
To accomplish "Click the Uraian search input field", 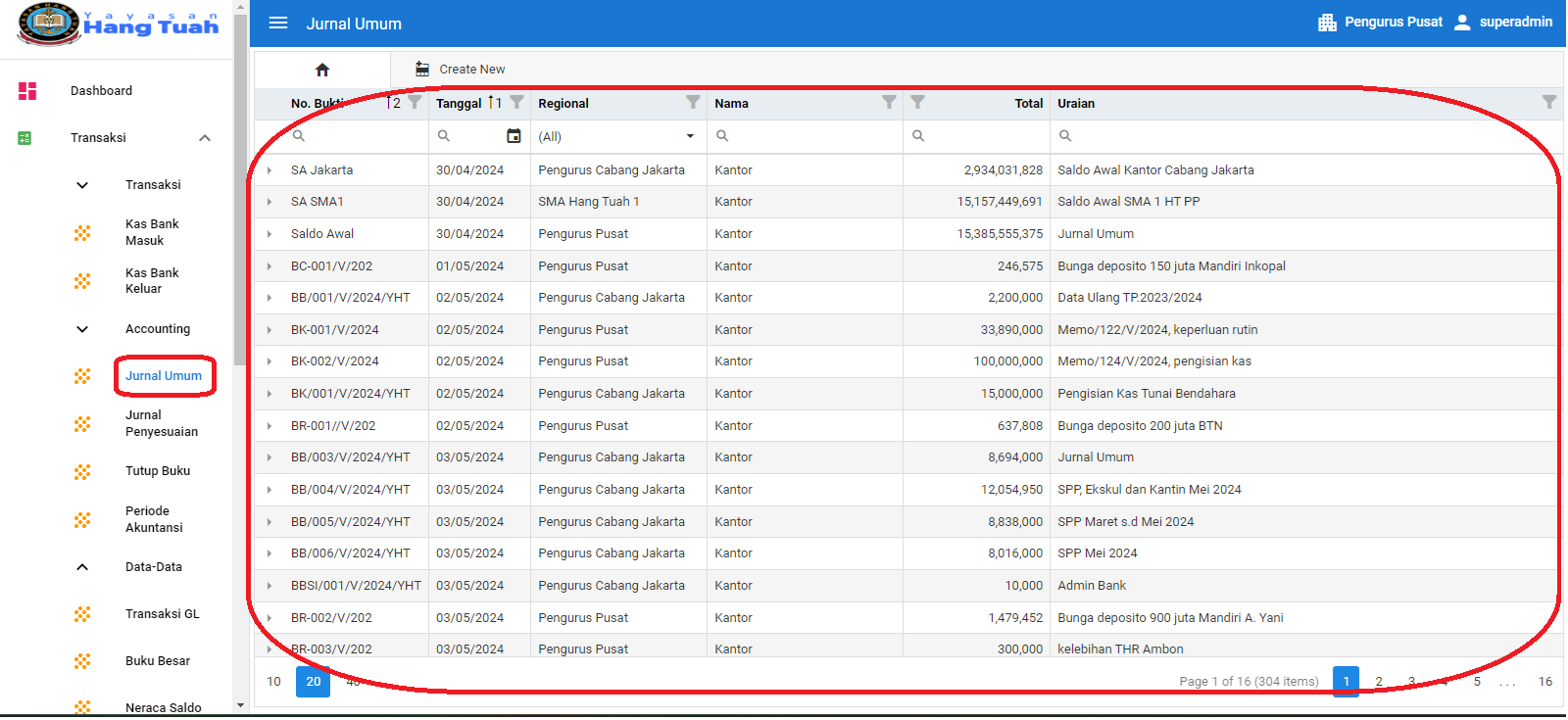I will coord(1303,136).
